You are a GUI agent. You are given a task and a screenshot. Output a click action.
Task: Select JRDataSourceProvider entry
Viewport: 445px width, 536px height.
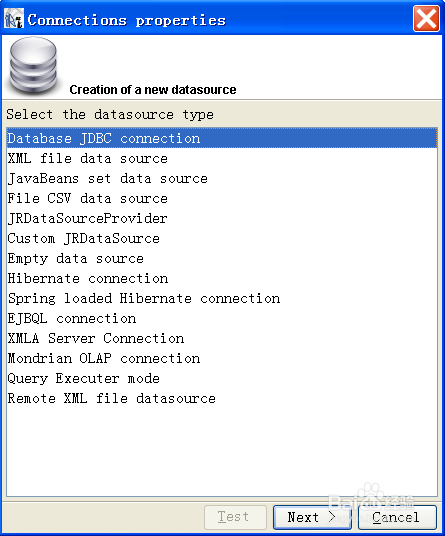click(222, 218)
